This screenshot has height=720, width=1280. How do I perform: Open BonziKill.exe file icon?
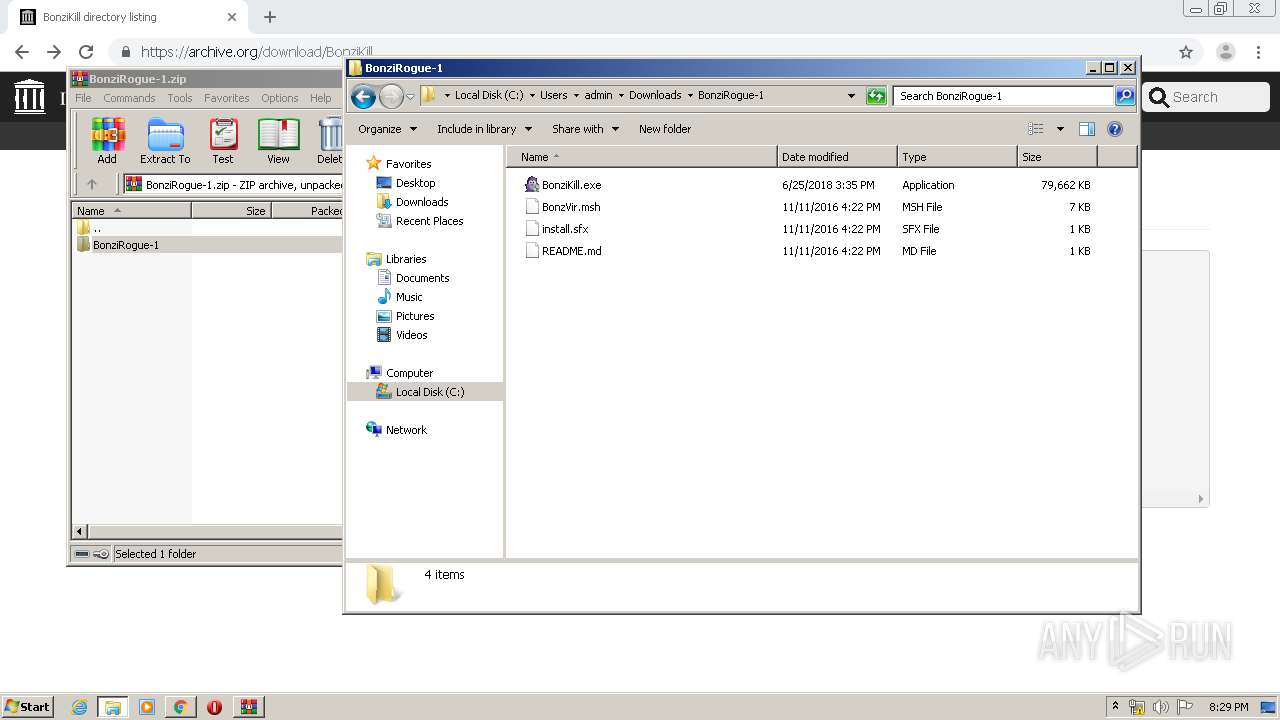pyautogui.click(x=532, y=185)
